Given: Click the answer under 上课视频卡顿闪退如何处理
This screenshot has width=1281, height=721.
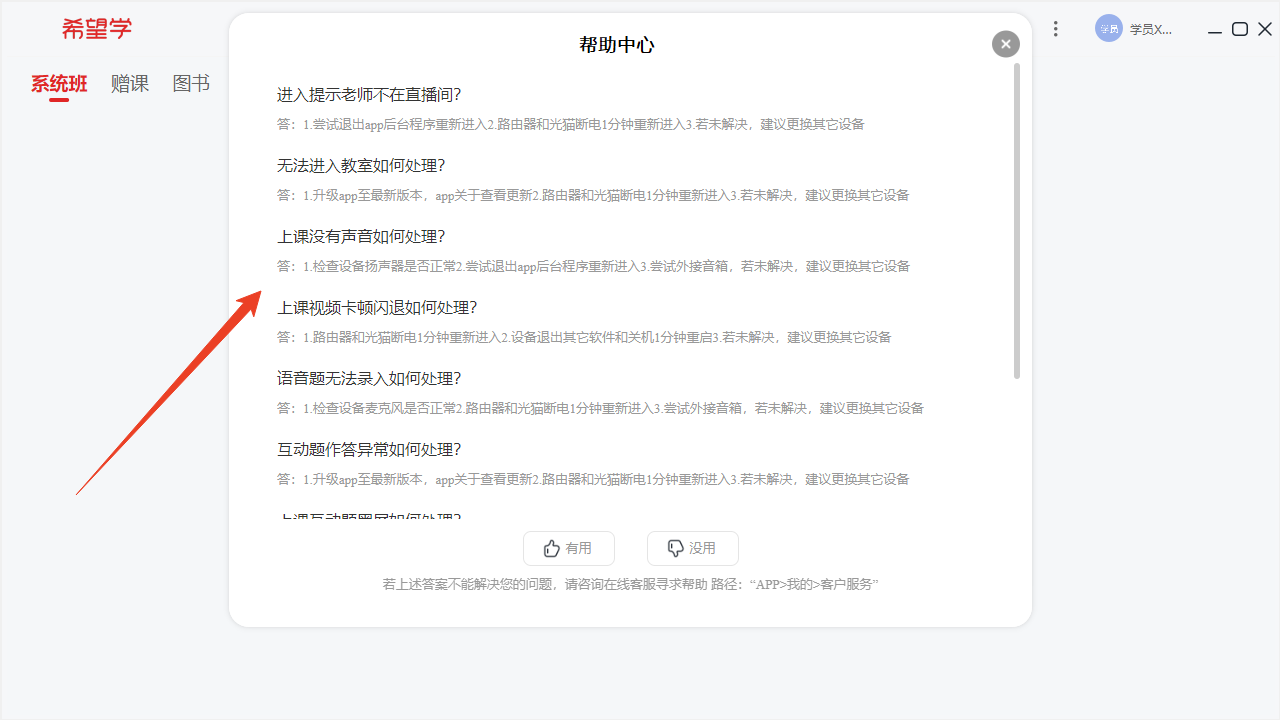Looking at the screenshot, I should pyautogui.click(x=584, y=338).
